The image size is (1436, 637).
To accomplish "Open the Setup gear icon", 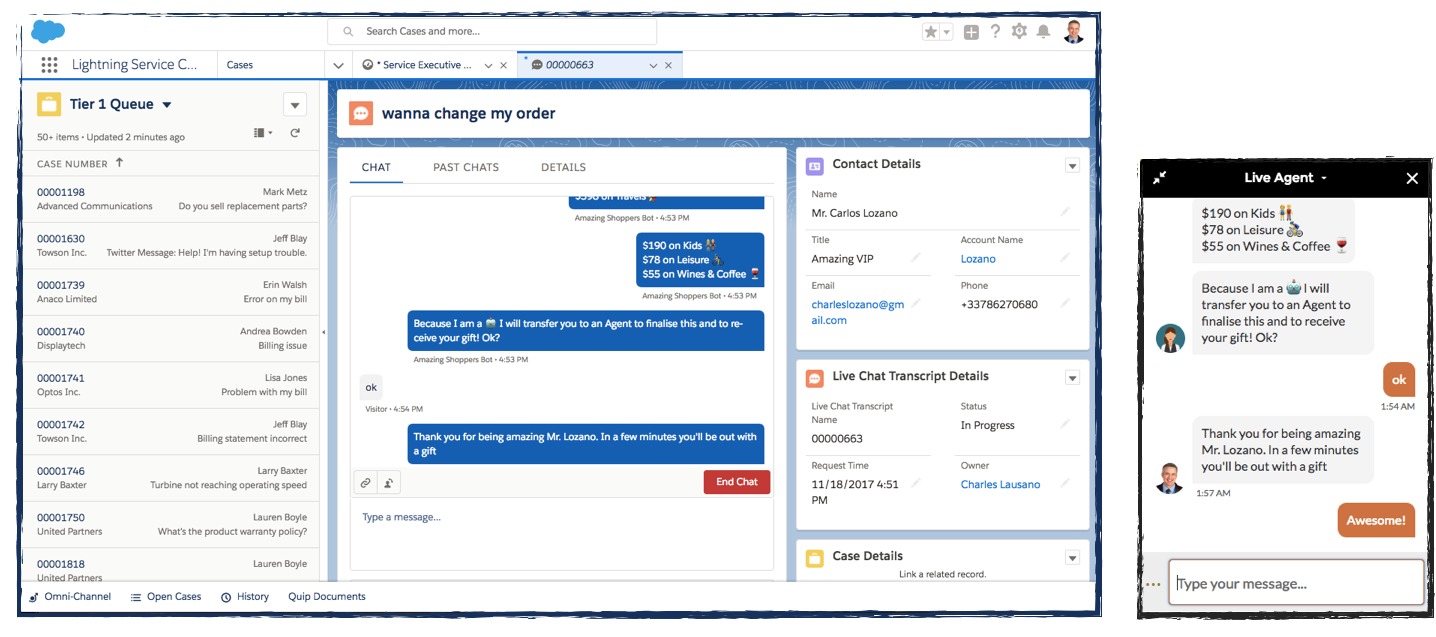I will coord(1019,31).
